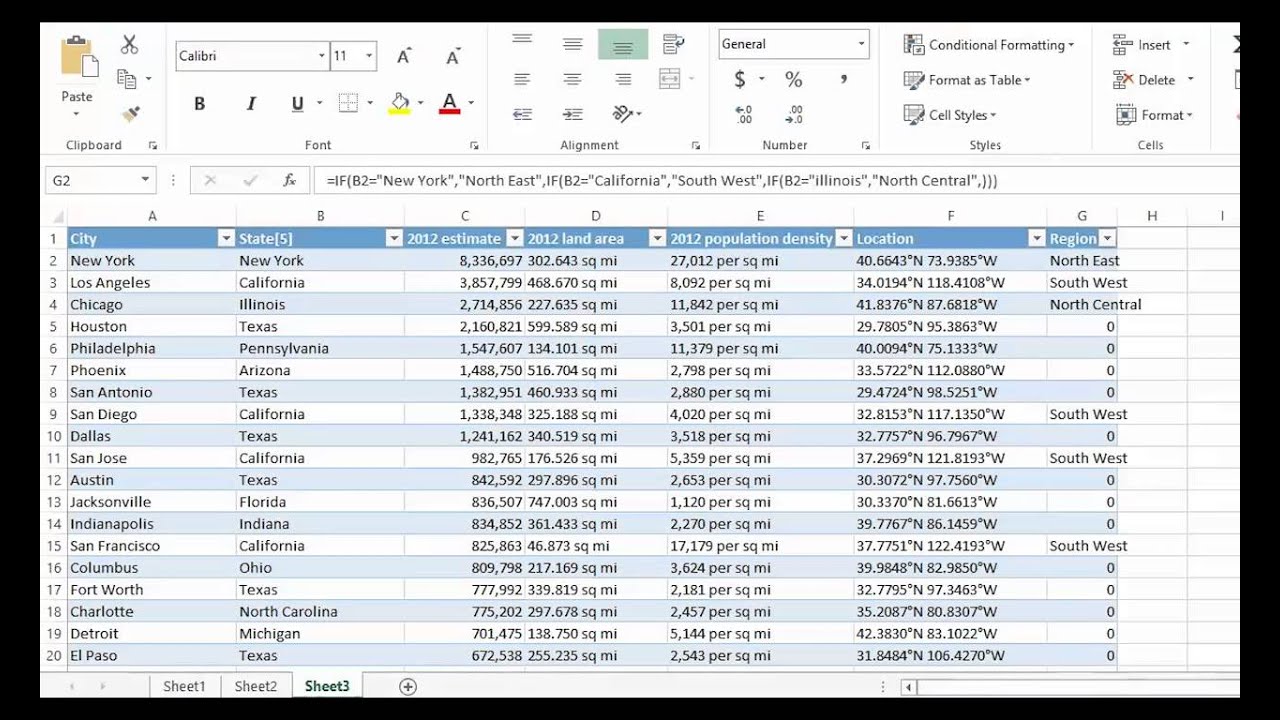Viewport: 1280px width, 720px height.
Task: Decrease font size with the smaller A
Action: point(452,57)
